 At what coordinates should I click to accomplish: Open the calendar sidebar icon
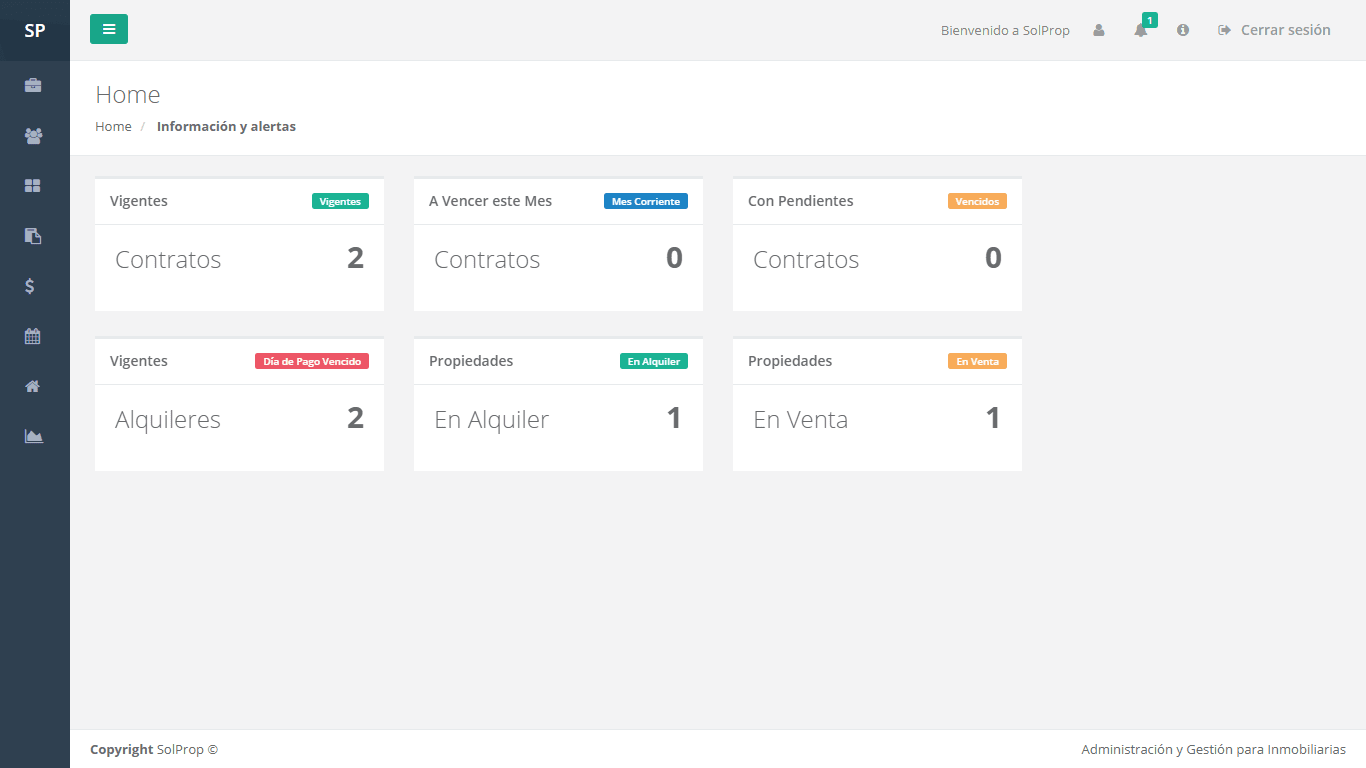pos(33,336)
